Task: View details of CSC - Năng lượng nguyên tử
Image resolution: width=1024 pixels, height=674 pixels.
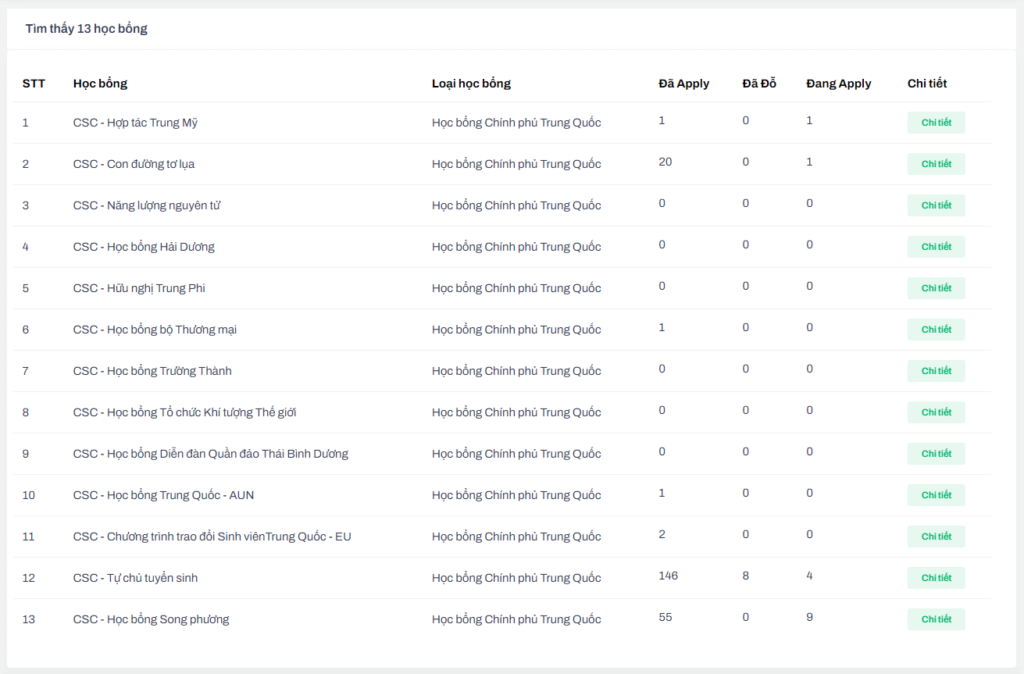Action: pyautogui.click(x=936, y=205)
